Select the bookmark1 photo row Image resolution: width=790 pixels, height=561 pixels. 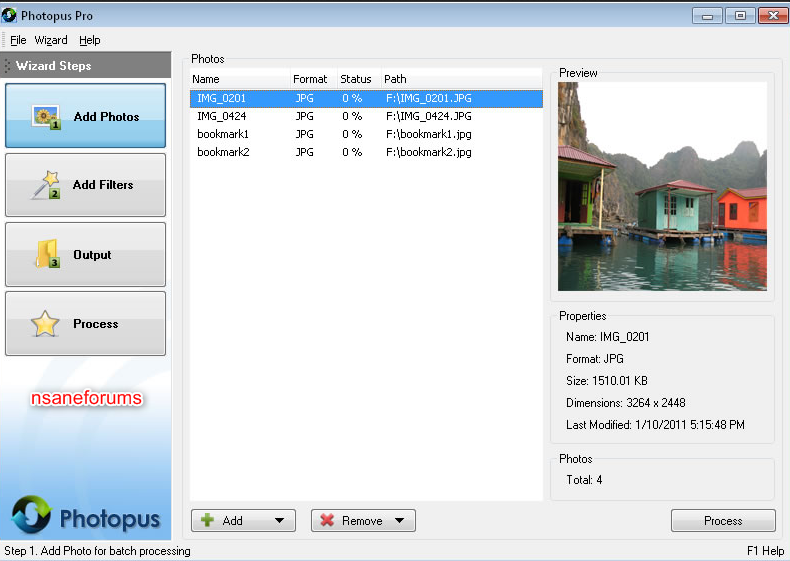(366, 134)
